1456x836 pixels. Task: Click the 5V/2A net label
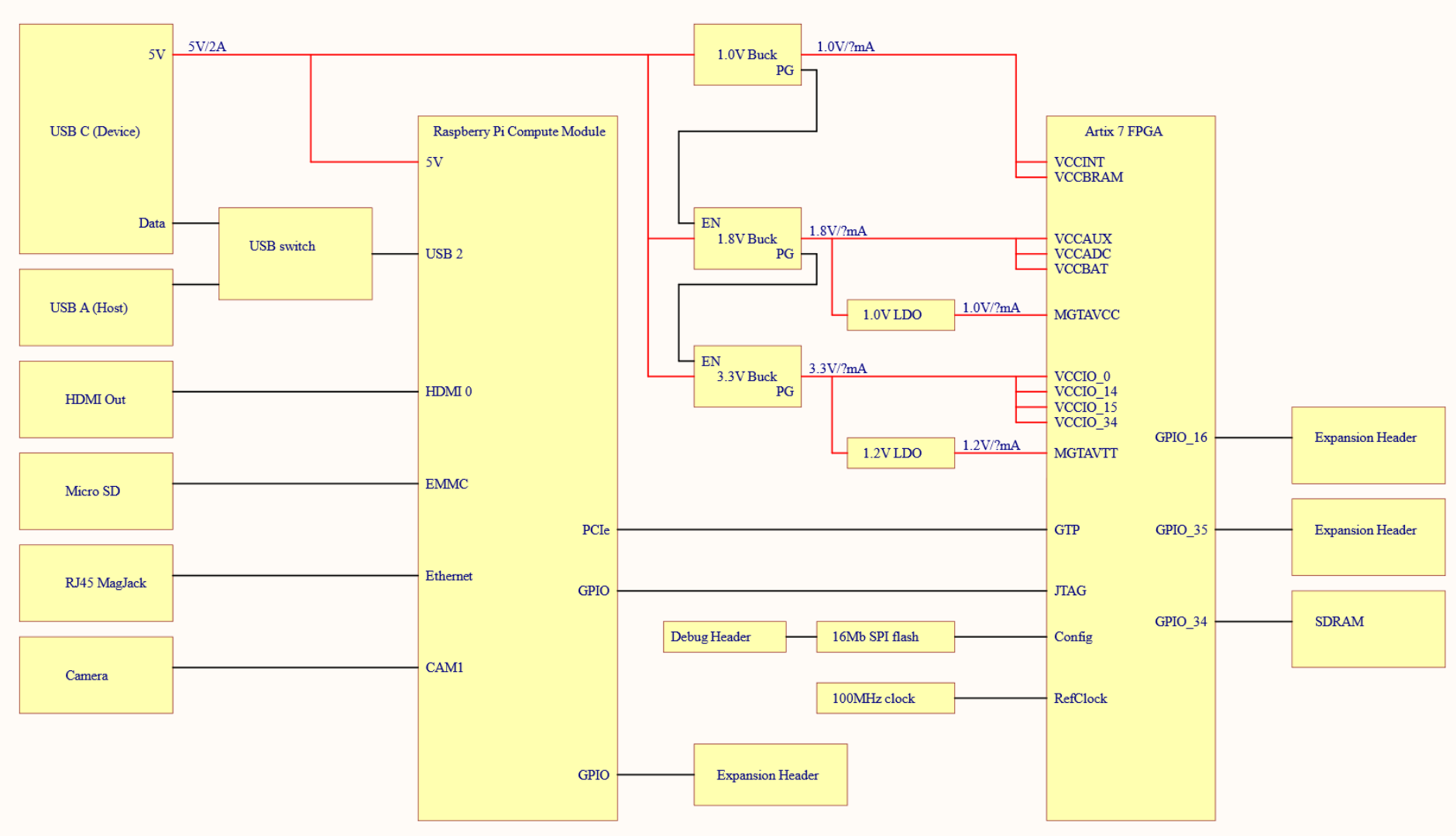coord(207,46)
